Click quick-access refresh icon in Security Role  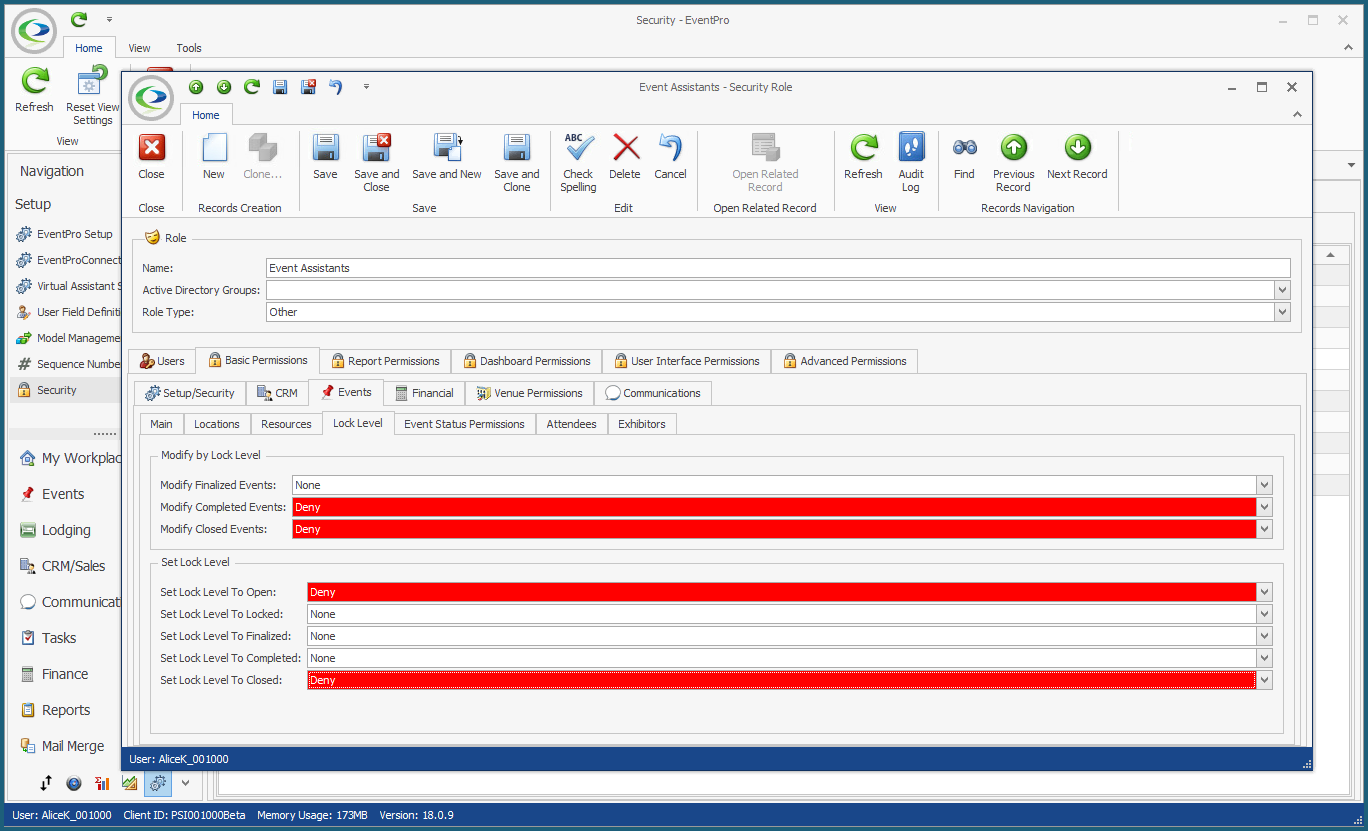(252, 87)
